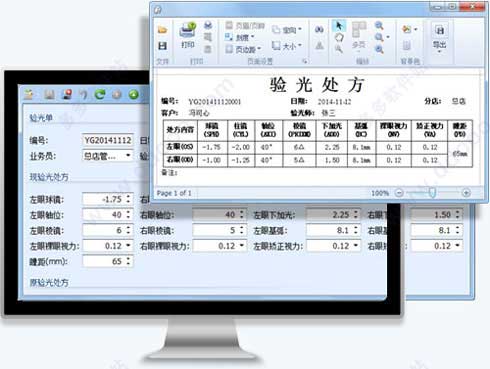
Task: Select the mouse pointer tool
Action: [339, 25]
